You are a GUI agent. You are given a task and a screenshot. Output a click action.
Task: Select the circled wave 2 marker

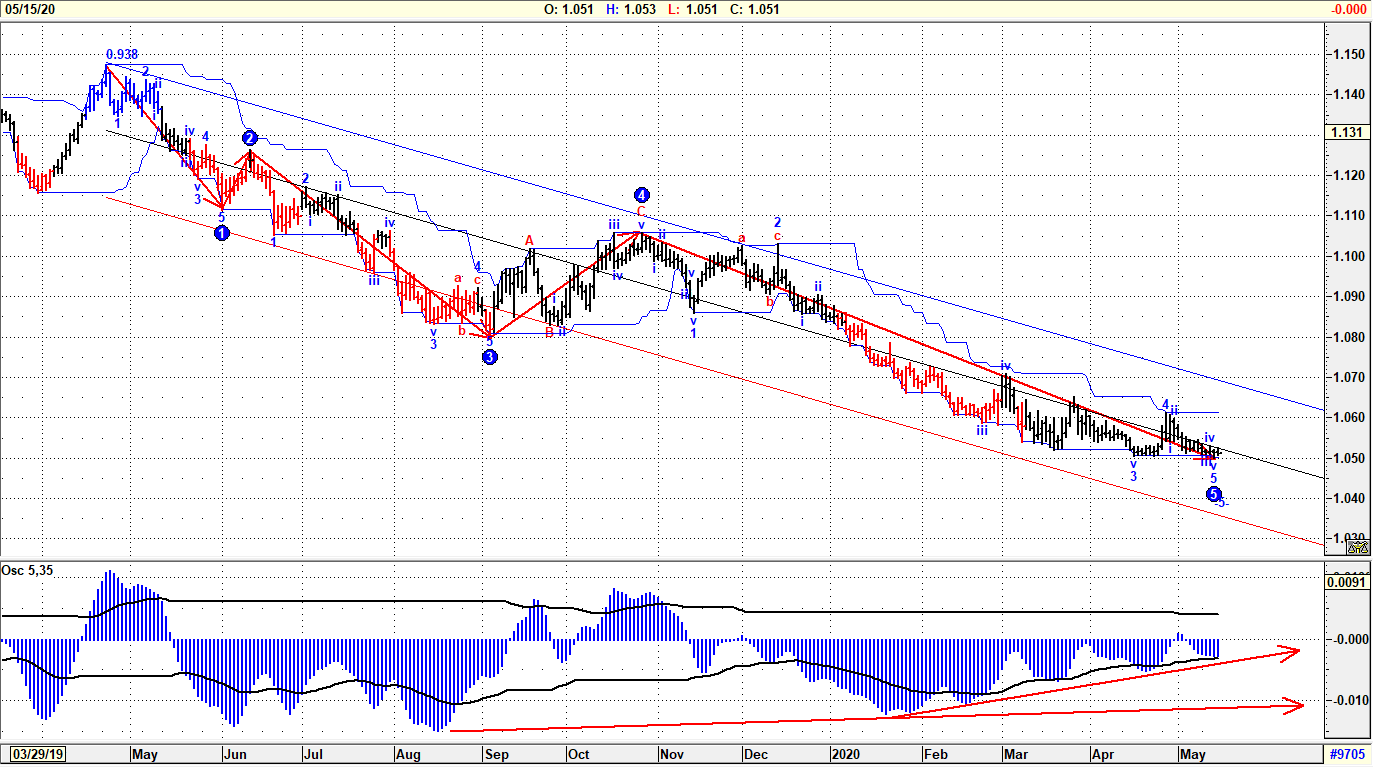click(249, 139)
